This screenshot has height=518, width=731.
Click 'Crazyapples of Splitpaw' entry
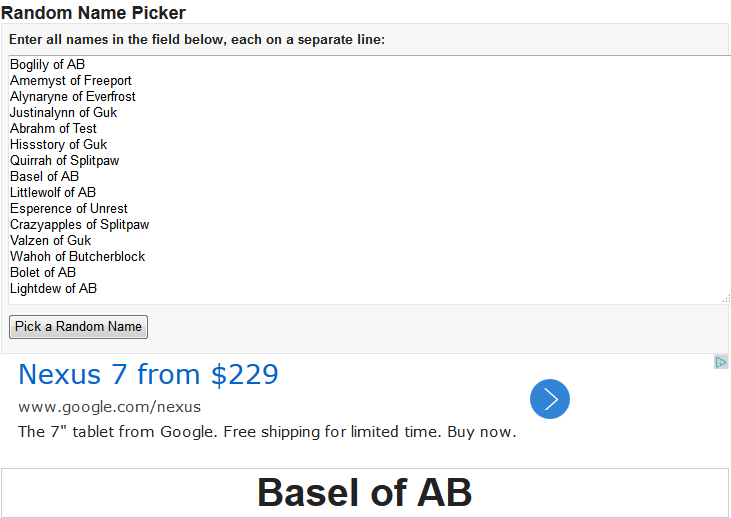click(x=80, y=225)
